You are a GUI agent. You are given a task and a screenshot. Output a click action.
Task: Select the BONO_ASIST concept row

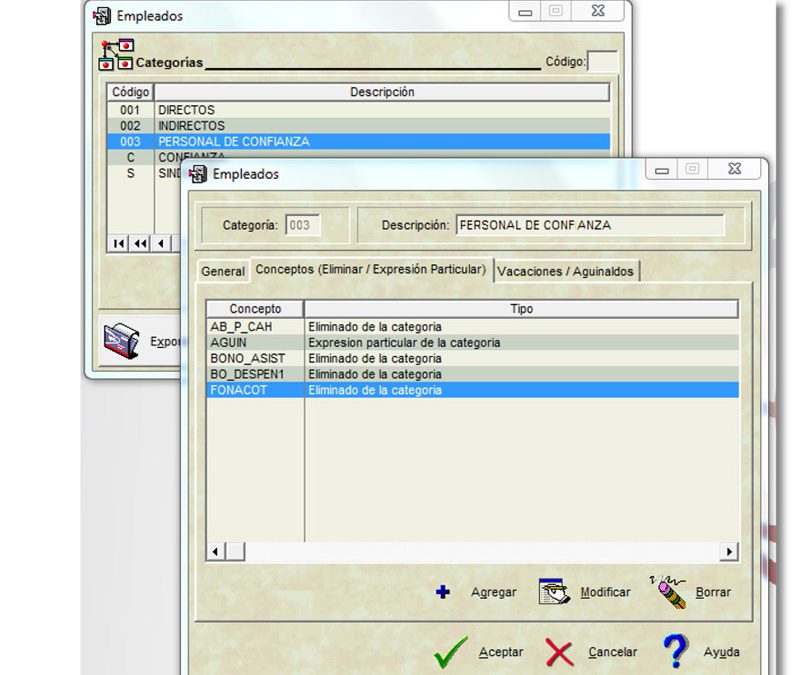255,358
